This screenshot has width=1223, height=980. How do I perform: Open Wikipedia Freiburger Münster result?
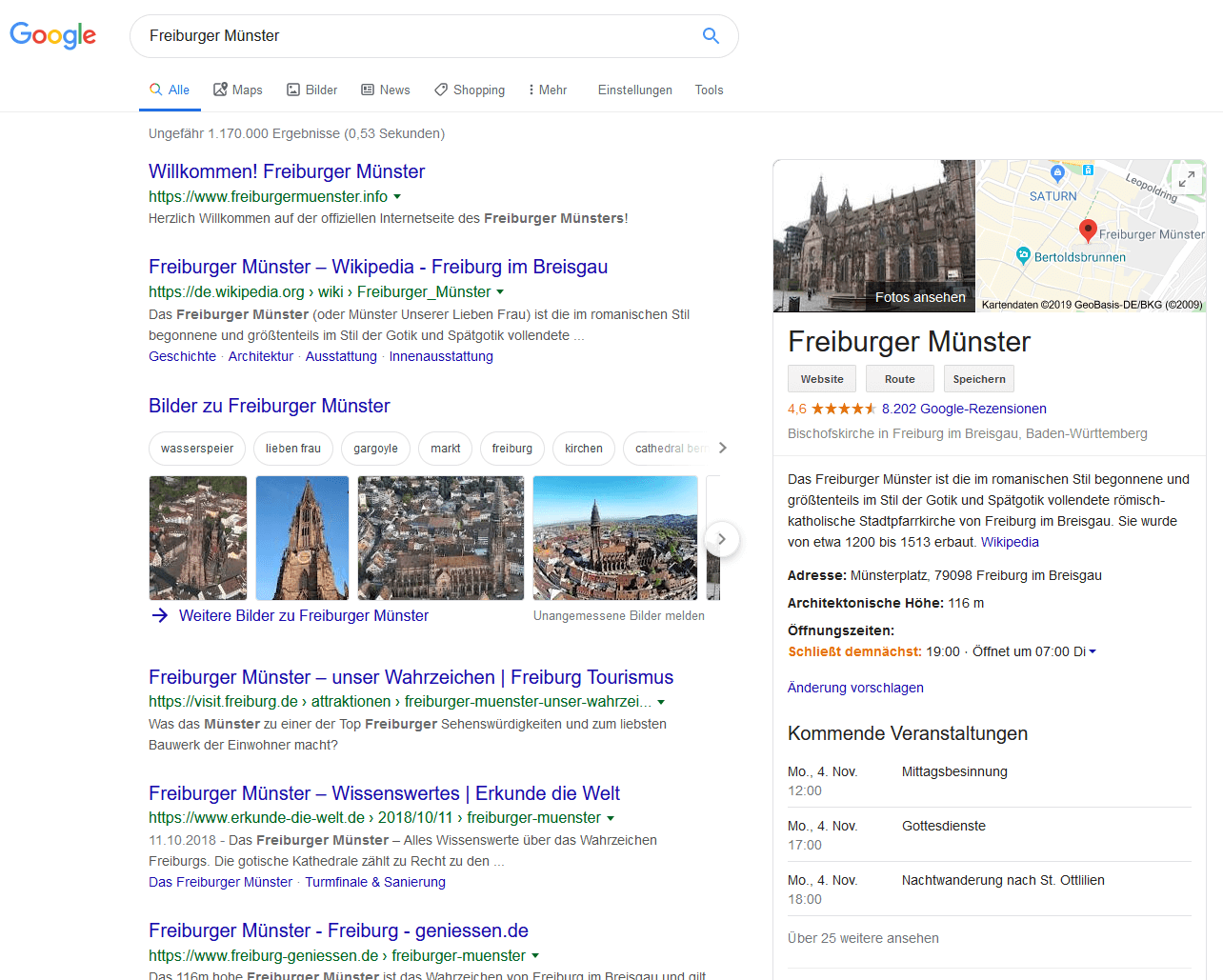point(378,267)
